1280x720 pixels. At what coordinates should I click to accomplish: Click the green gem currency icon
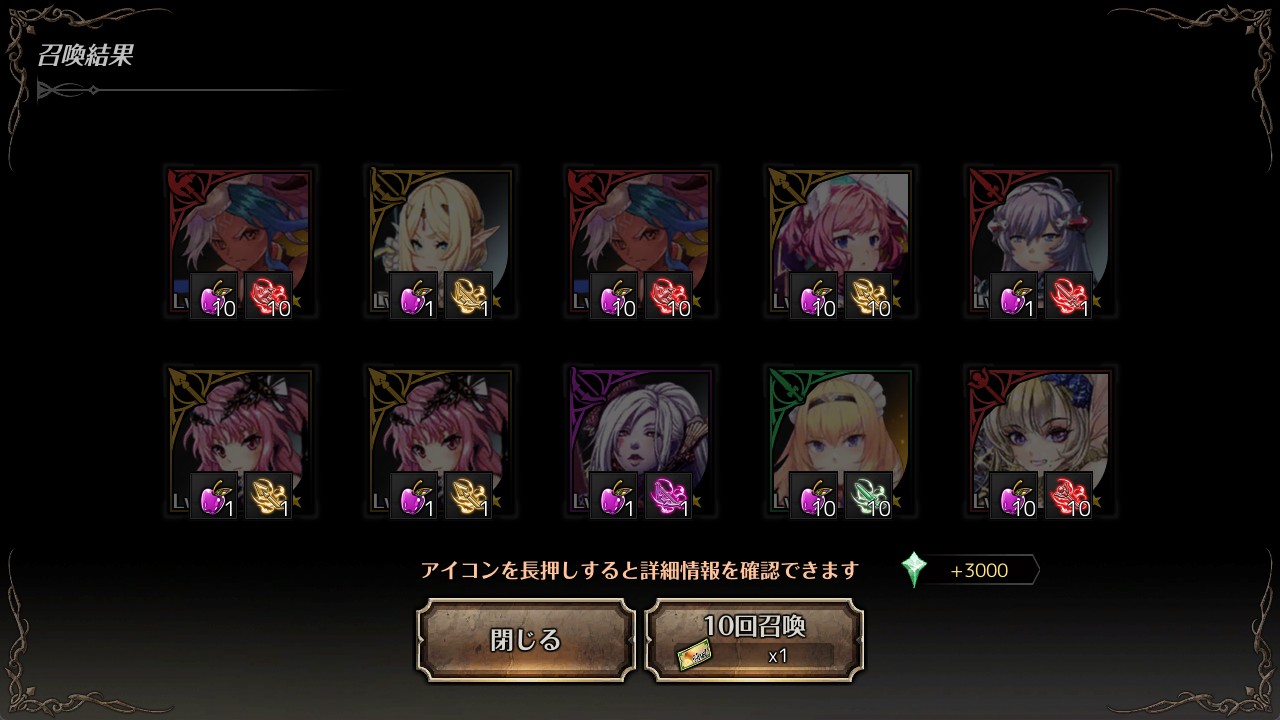914,570
